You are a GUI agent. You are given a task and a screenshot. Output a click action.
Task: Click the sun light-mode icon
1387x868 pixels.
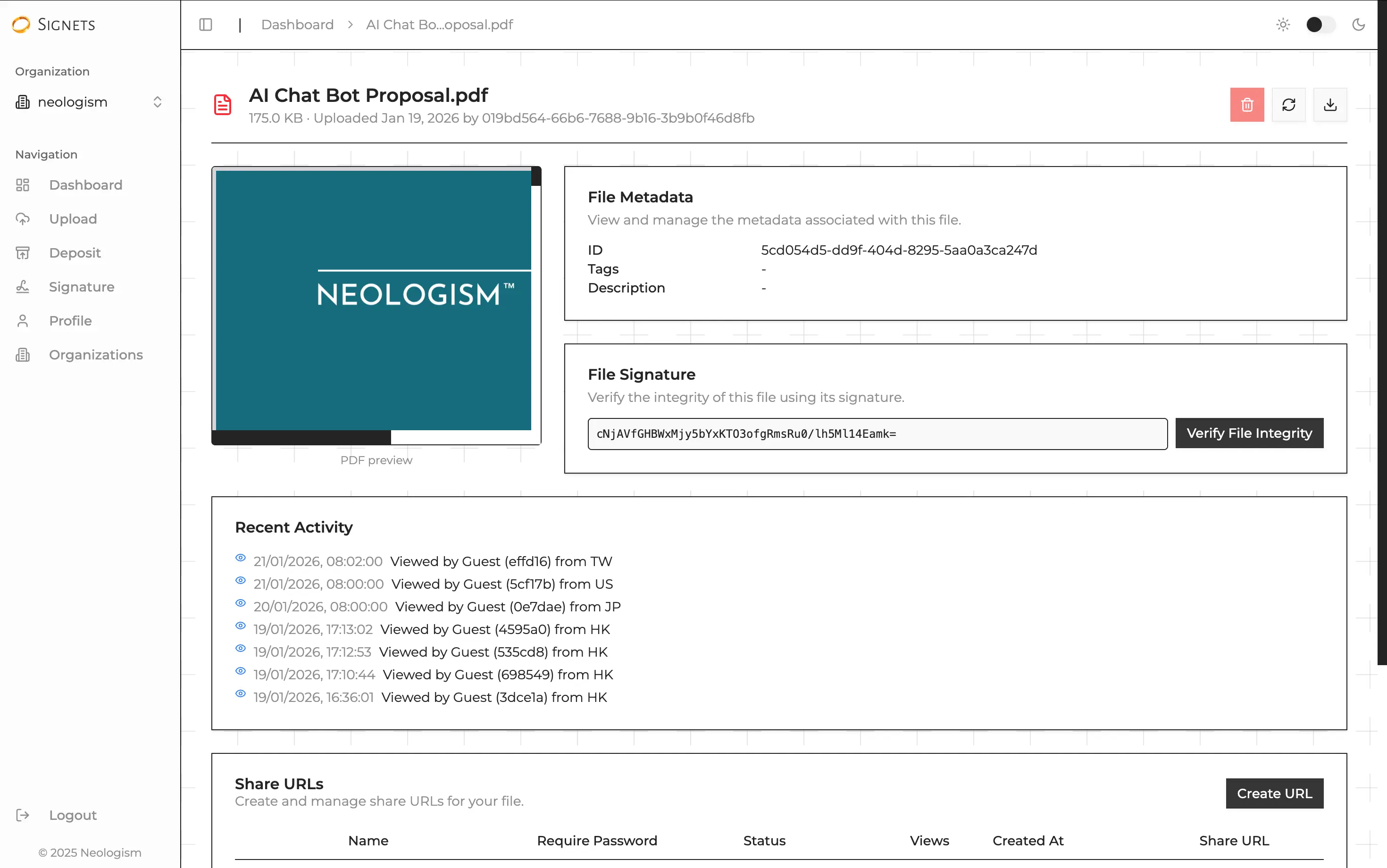[x=1283, y=25]
